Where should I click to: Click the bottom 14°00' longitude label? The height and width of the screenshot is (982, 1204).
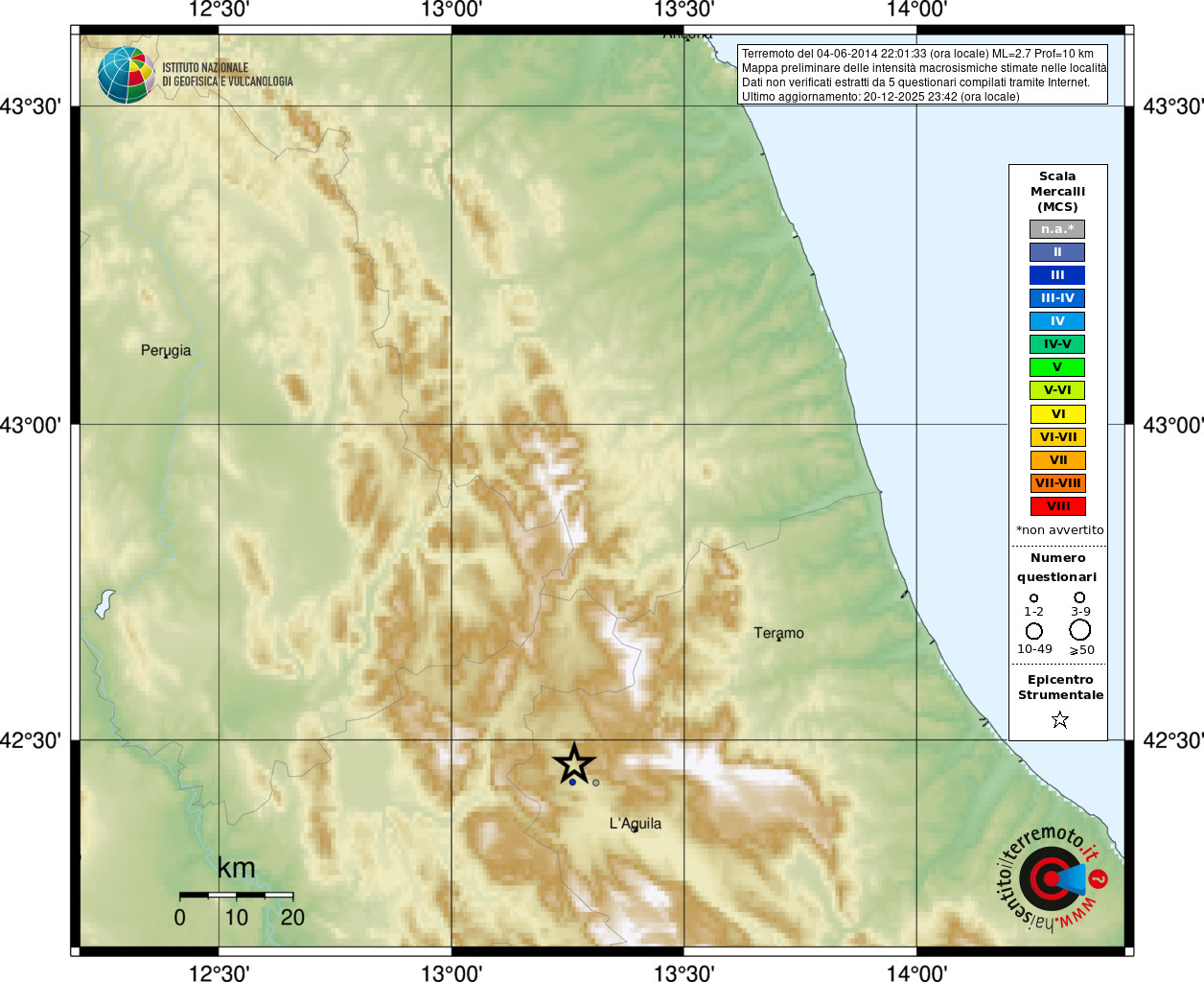click(917, 973)
